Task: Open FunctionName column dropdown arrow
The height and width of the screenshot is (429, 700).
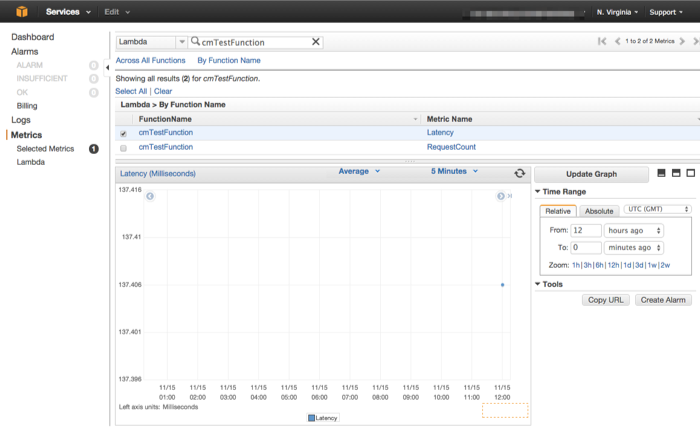Action: point(415,119)
